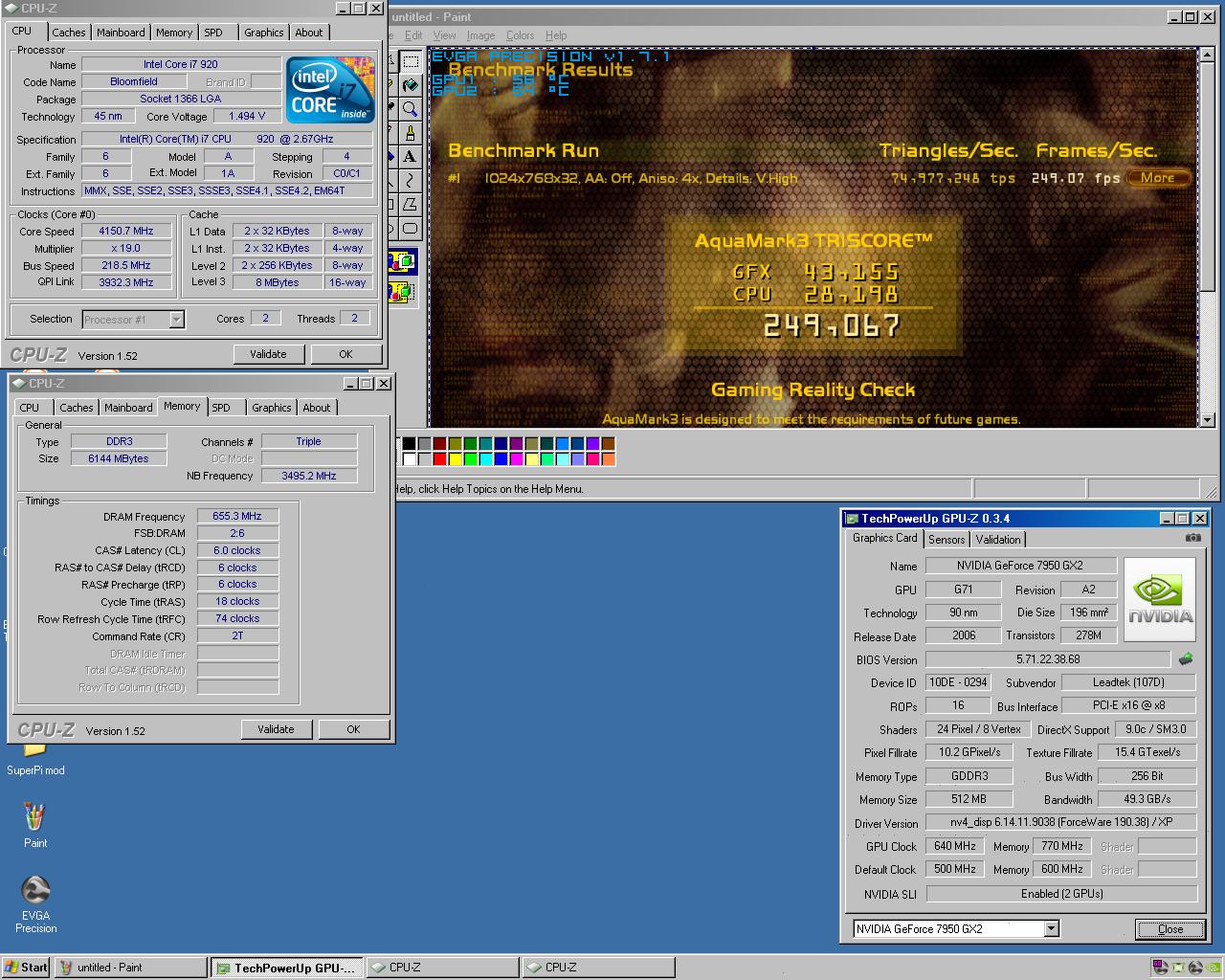The width and height of the screenshot is (1225, 980).
Task: Switch to untitled - Paint taskbar button
Action: [130, 968]
